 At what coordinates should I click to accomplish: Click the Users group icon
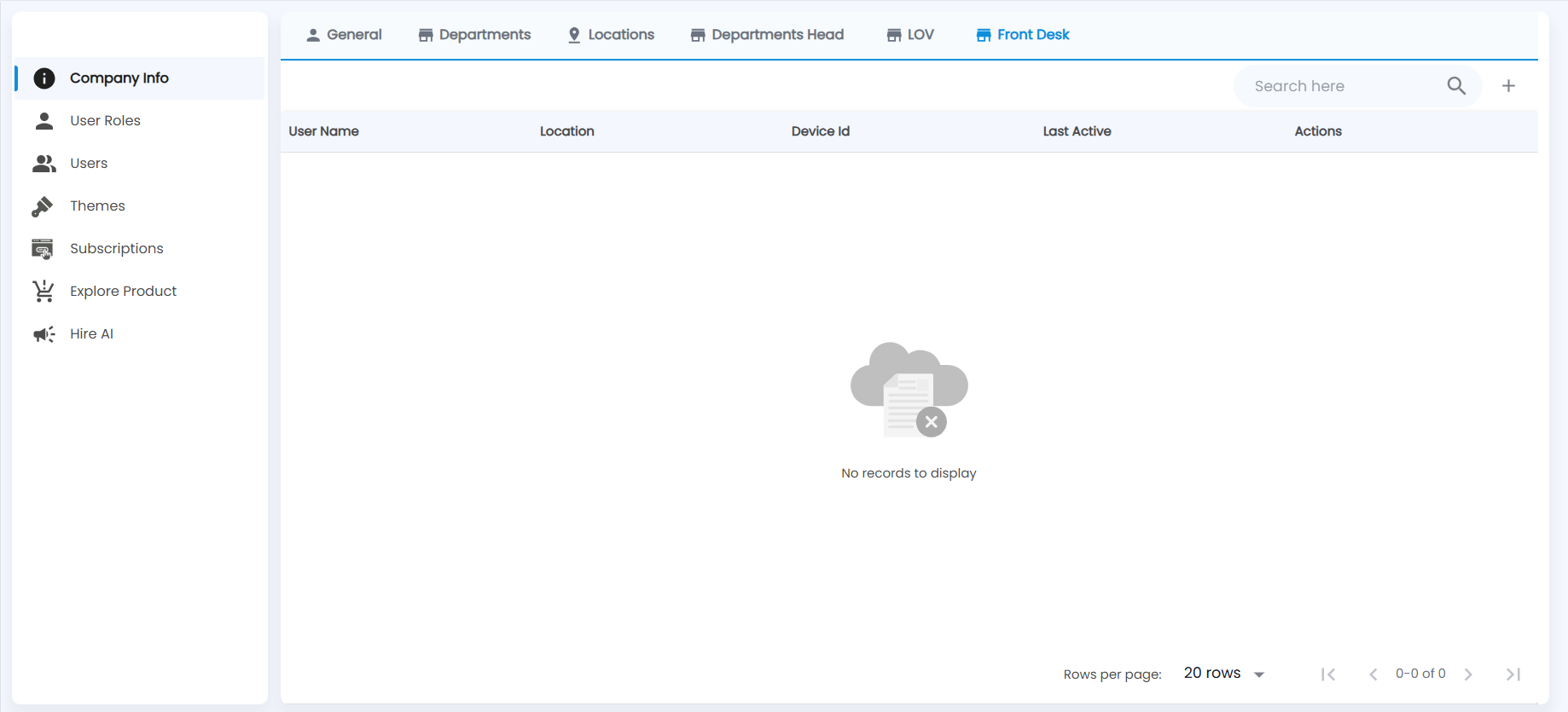click(44, 163)
